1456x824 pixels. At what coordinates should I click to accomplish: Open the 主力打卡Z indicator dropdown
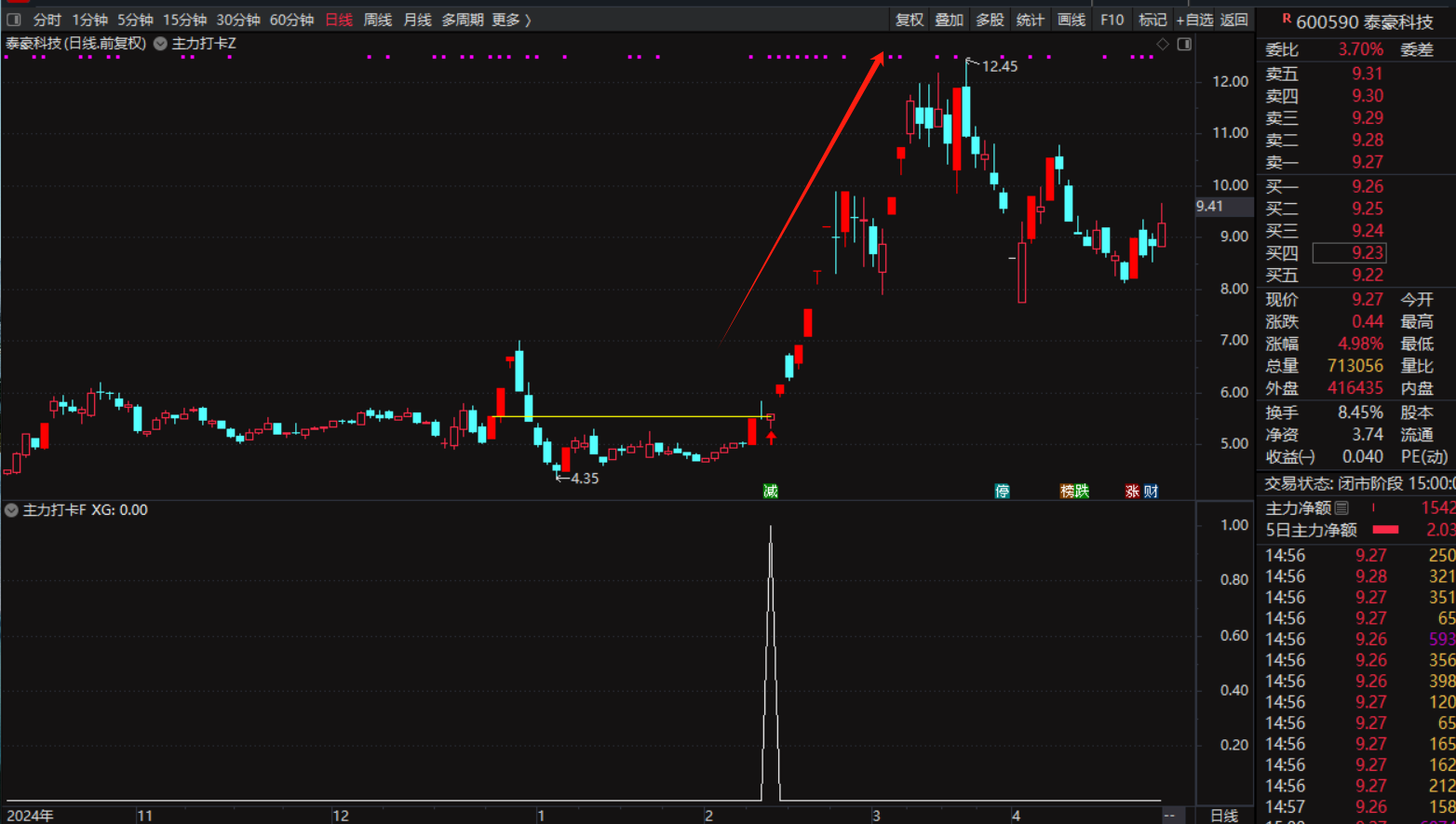point(160,44)
